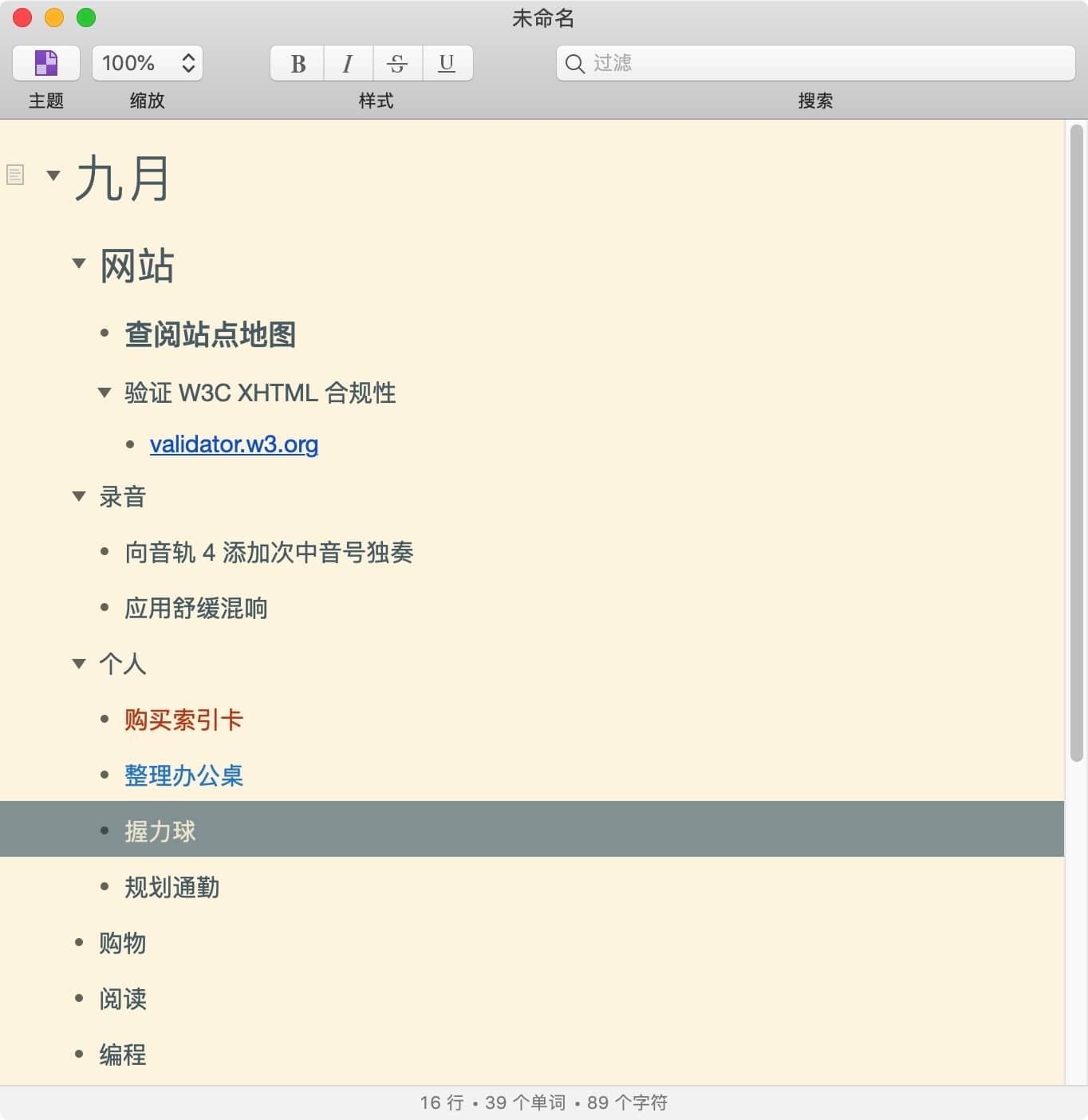This screenshot has height=1120, width=1088.
Task: Click the 过滤 search field
Action: pyautogui.click(x=815, y=63)
